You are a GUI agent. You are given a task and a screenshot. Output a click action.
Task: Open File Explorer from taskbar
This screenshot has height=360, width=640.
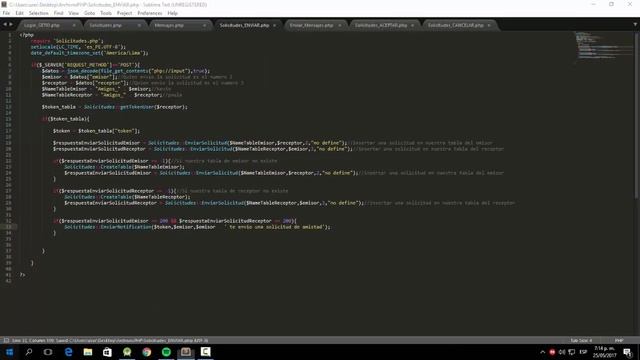88,352
